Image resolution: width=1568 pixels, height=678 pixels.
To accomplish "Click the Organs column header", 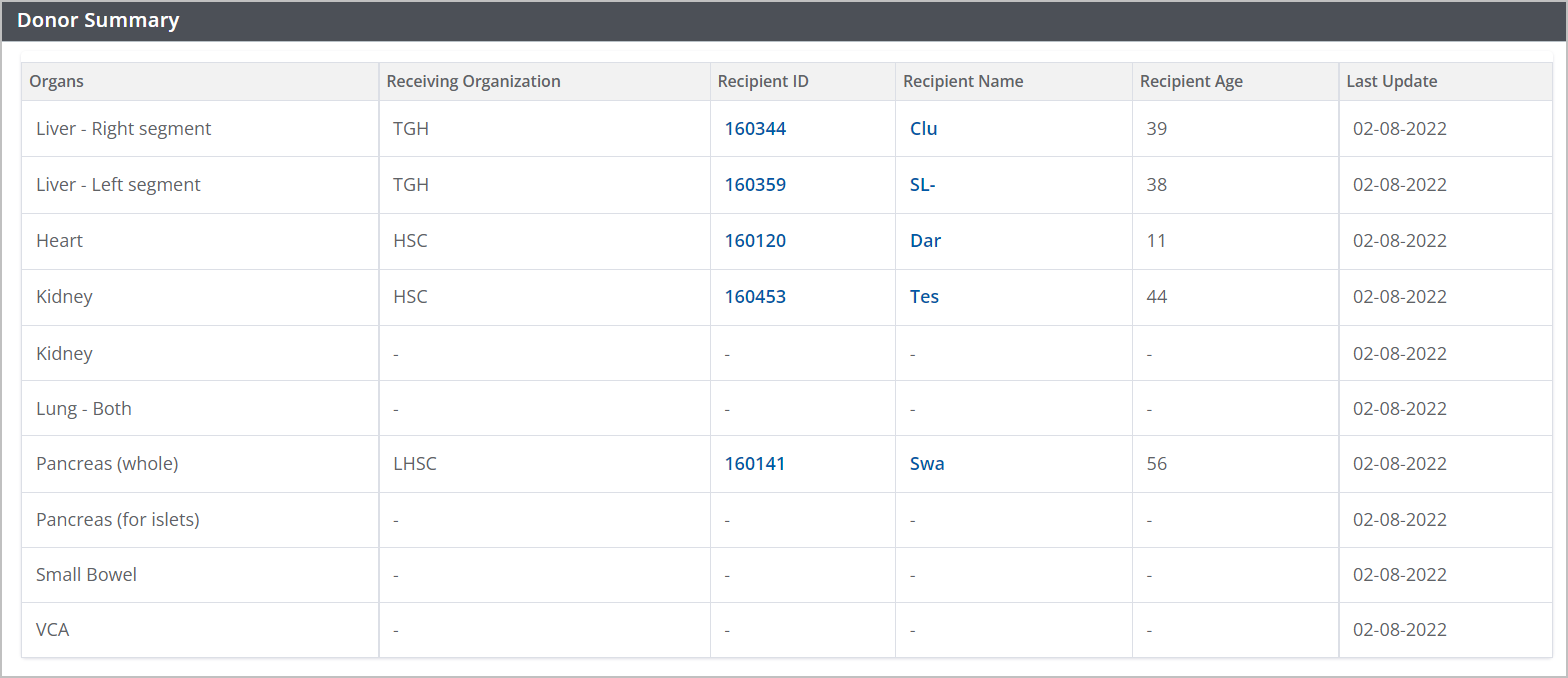I will (56, 82).
